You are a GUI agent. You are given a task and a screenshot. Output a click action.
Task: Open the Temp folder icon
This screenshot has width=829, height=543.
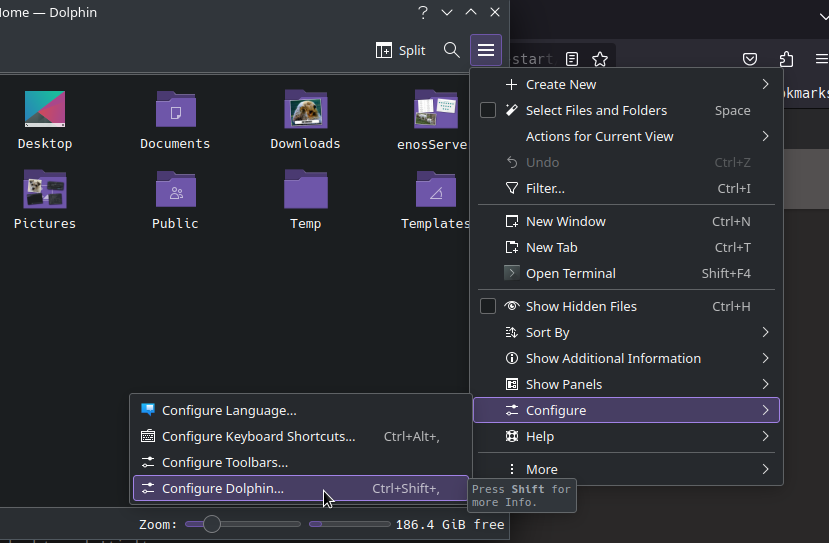[306, 189]
